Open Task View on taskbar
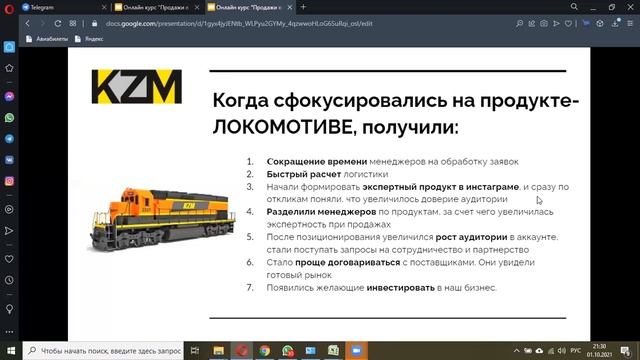This screenshot has width=640, height=360. tap(195, 351)
